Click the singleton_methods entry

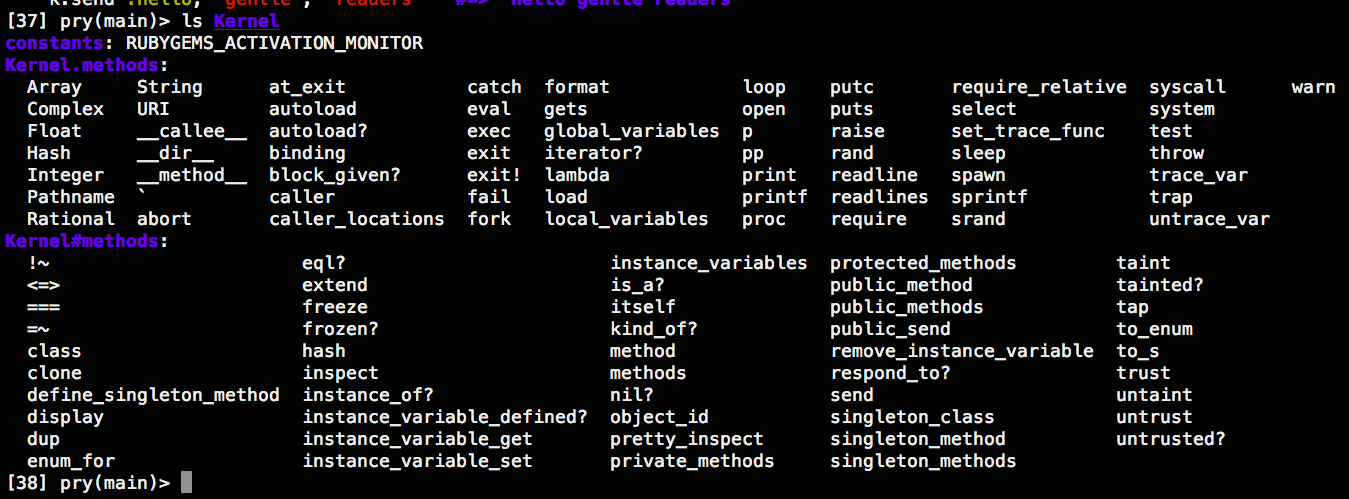(923, 461)
